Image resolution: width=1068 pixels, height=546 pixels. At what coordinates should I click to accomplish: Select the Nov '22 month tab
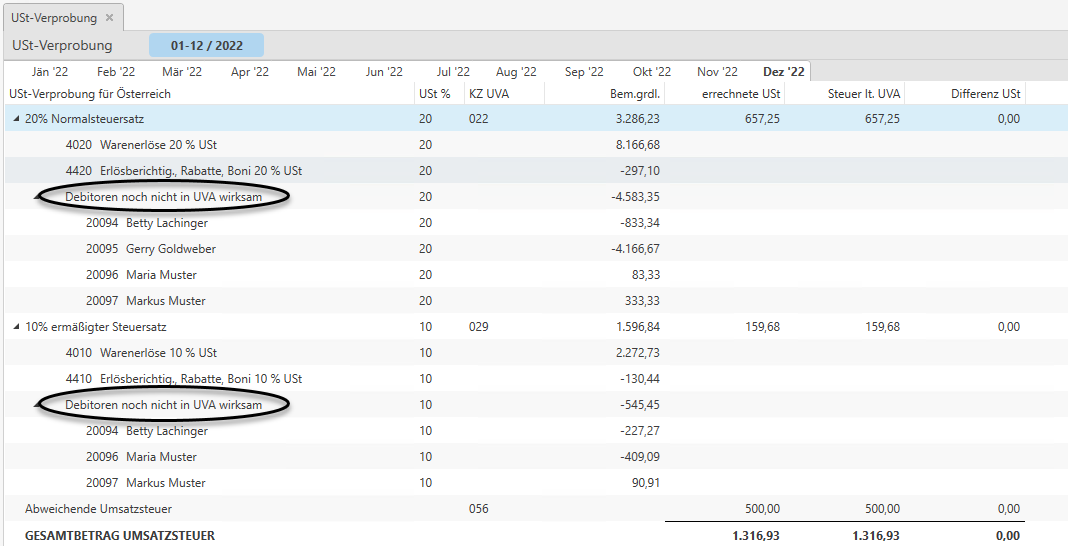pyautogui.click(x=717, y=72)
